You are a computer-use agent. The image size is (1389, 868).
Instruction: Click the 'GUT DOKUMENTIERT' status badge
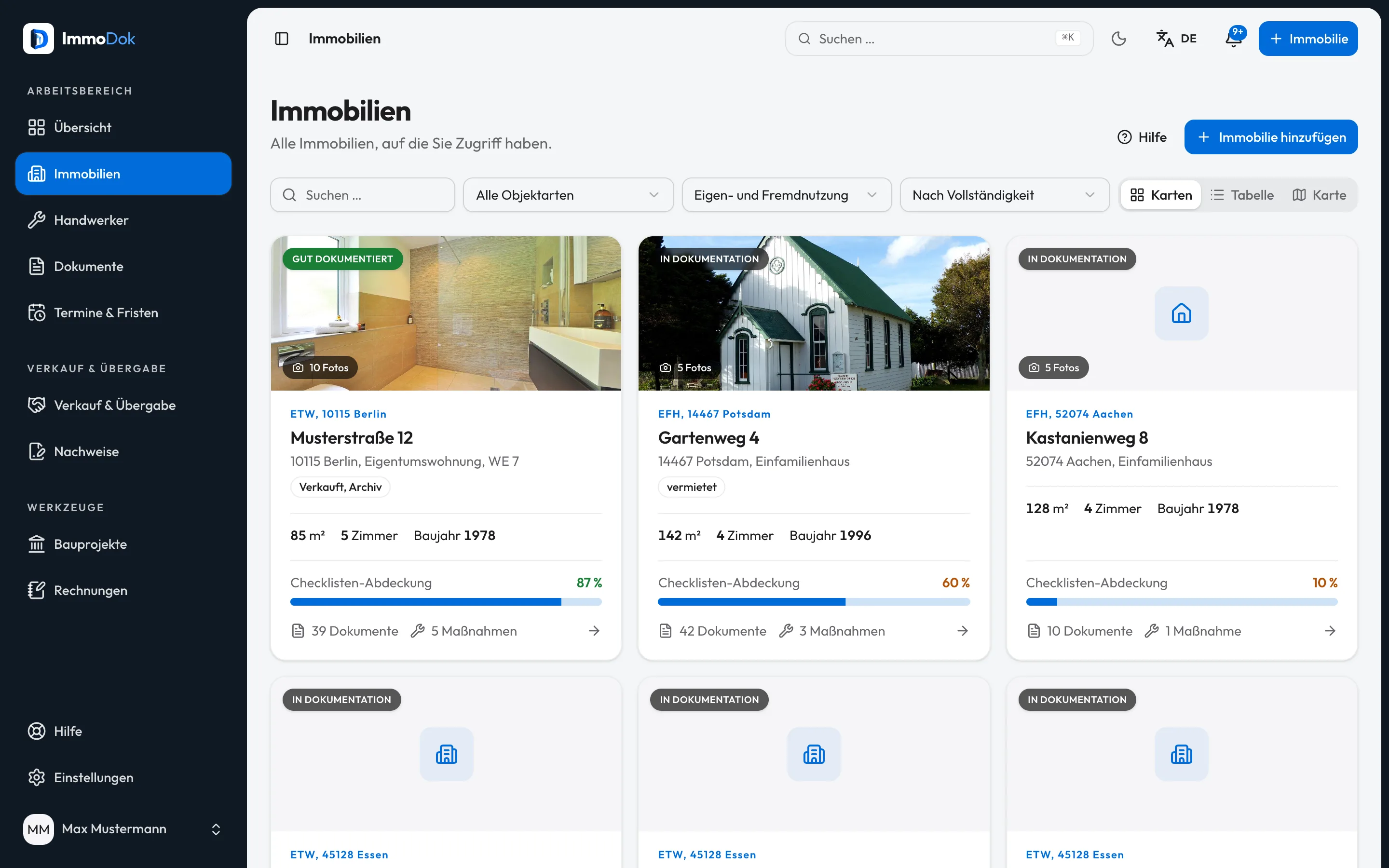pos(342,259)
